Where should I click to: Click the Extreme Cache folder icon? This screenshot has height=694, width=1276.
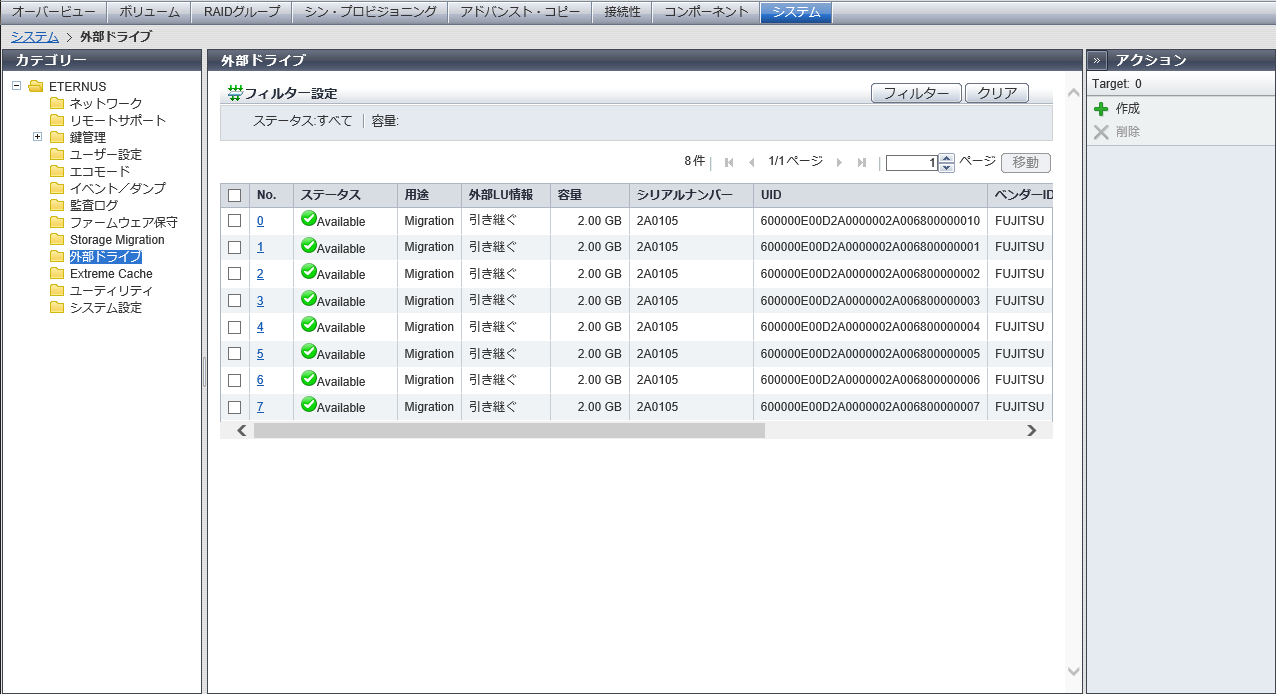[57, 274]
